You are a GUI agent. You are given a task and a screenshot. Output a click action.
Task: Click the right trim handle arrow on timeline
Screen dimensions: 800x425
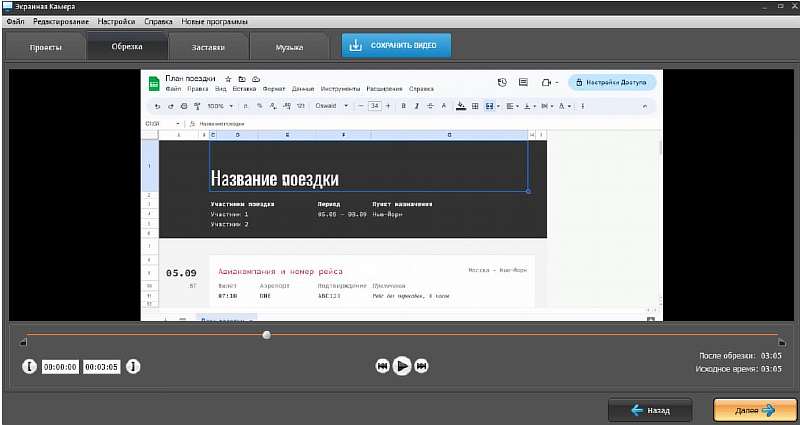point(780,344)
